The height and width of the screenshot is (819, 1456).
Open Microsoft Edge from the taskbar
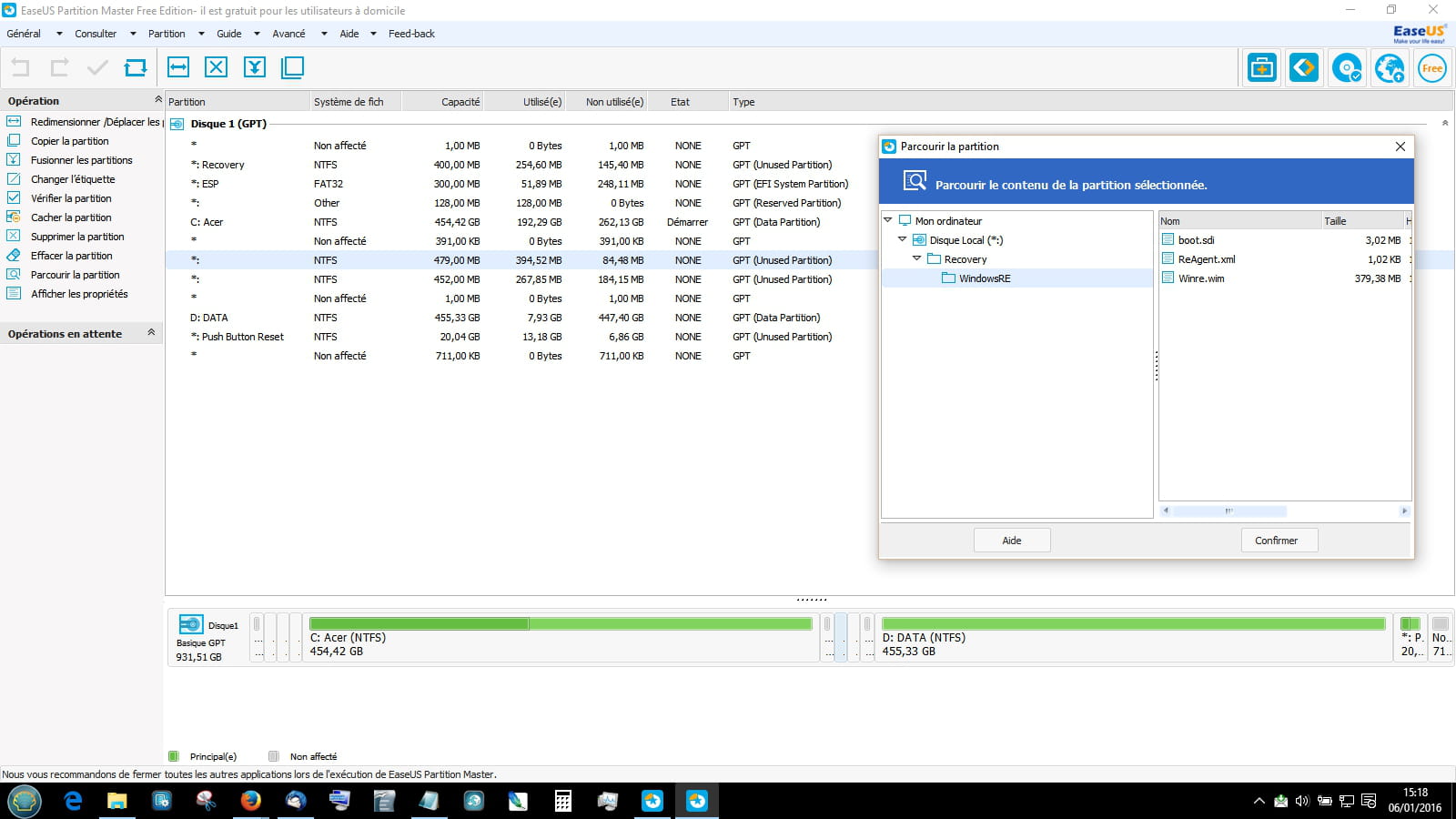tap(73, 801)
